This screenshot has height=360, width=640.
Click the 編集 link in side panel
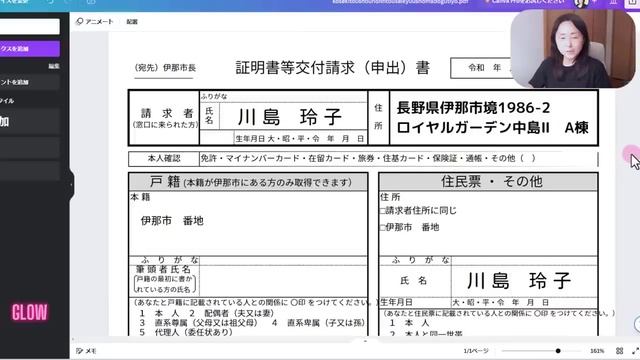click(x=54, y=66)
